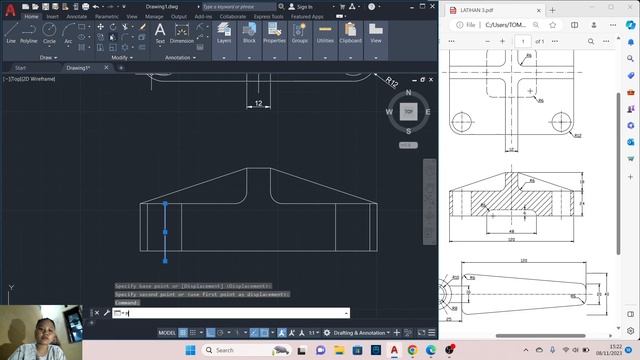Expand the command line history arrow
Image resolution: width=640 pixels, height=360 pixels.
pyautogui.click(x=346, y=313)
